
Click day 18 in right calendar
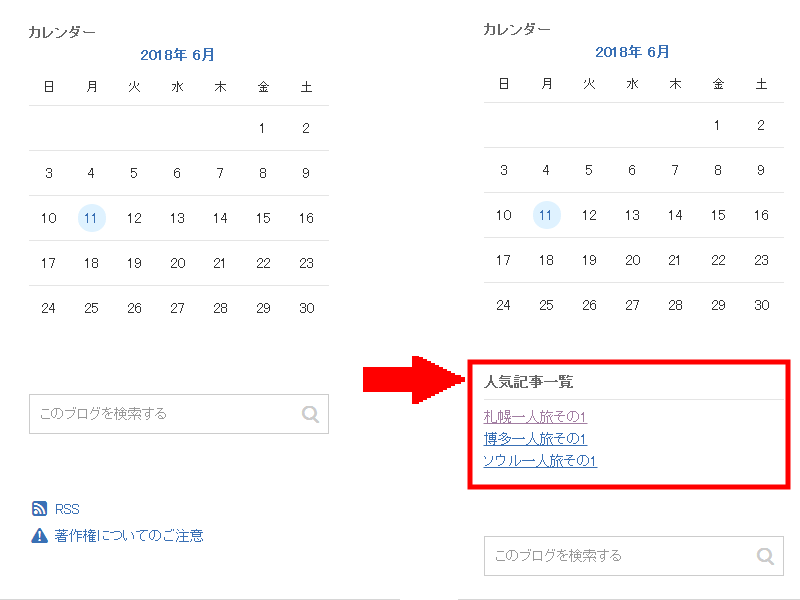pos(546,260)
